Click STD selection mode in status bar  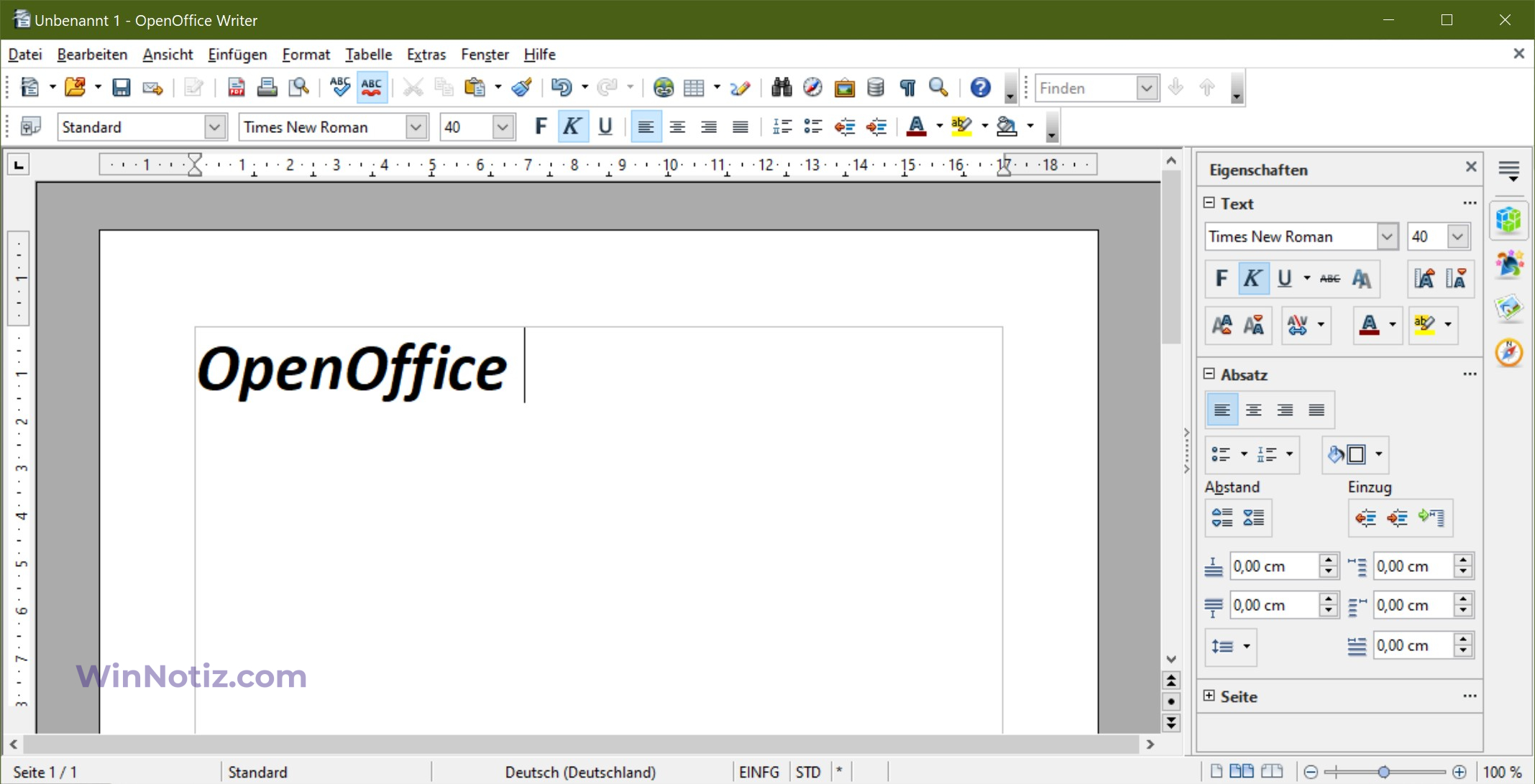pyautogui.click(x=808, y=772)
